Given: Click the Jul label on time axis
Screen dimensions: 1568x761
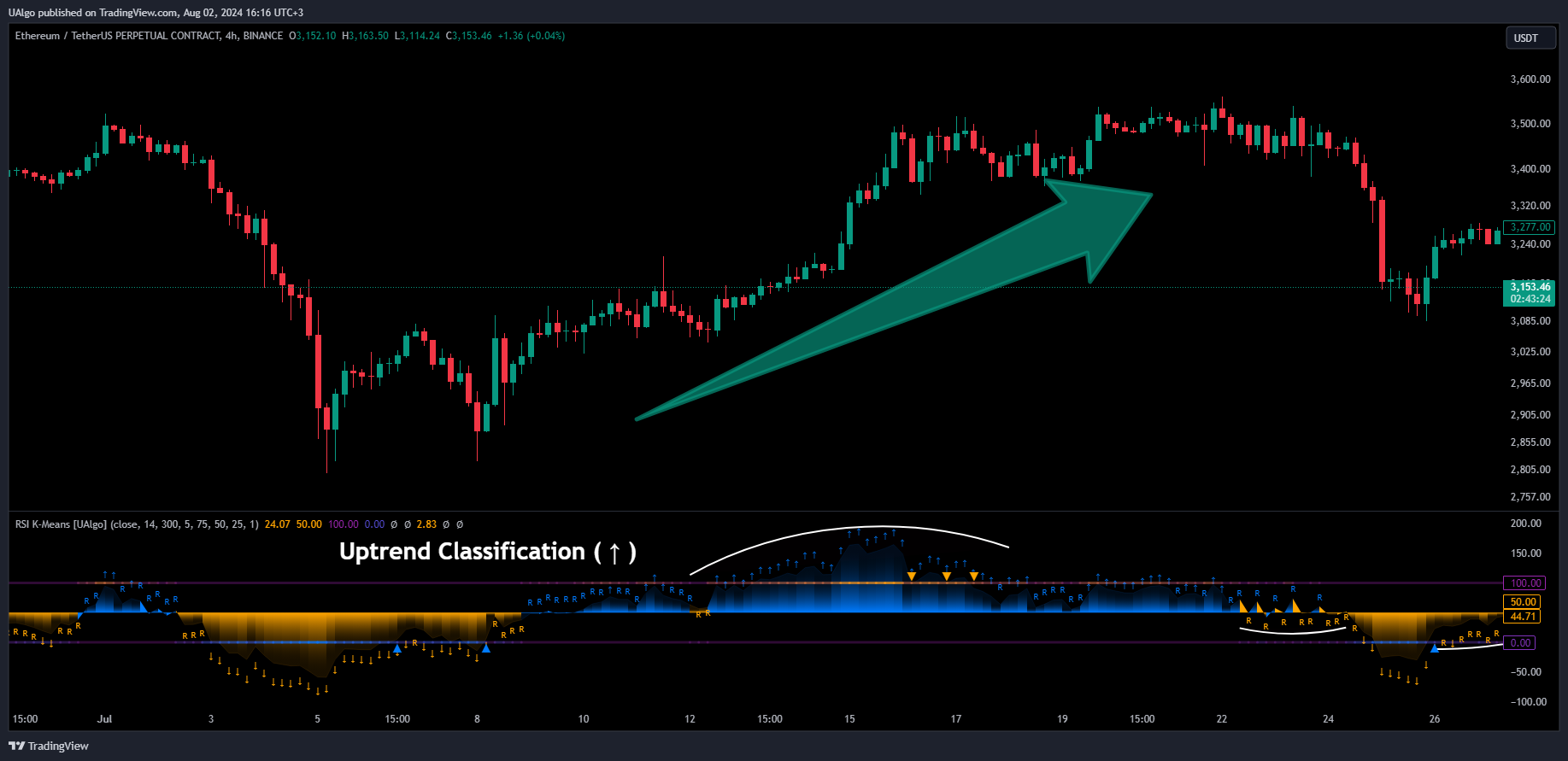Looking at the screenshot, I should pyautogui.click(x=104, y=719).
